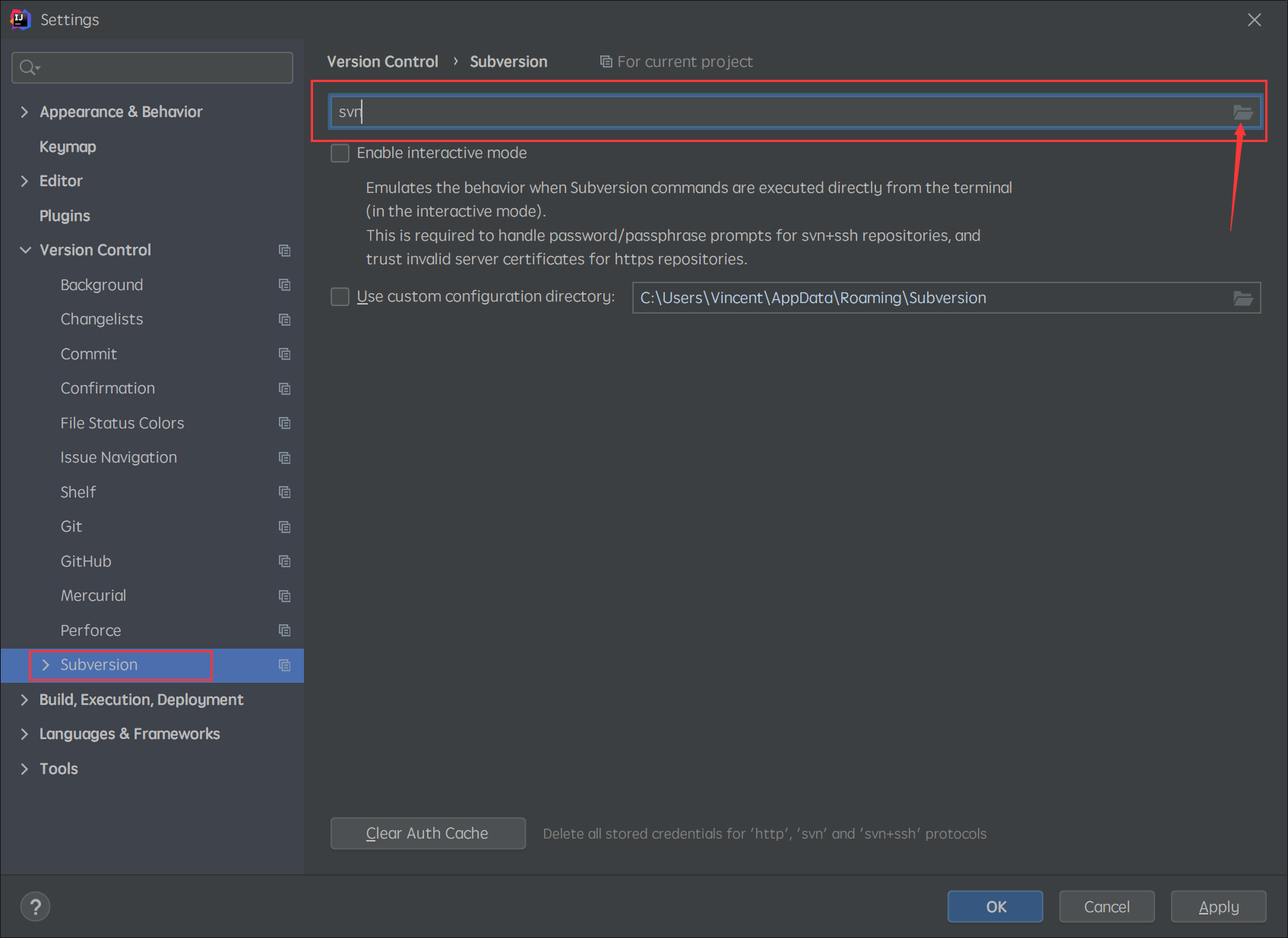Click the project-level icon next to Mercurial
The image size is (1288, 938).
[x=285, y=596]
